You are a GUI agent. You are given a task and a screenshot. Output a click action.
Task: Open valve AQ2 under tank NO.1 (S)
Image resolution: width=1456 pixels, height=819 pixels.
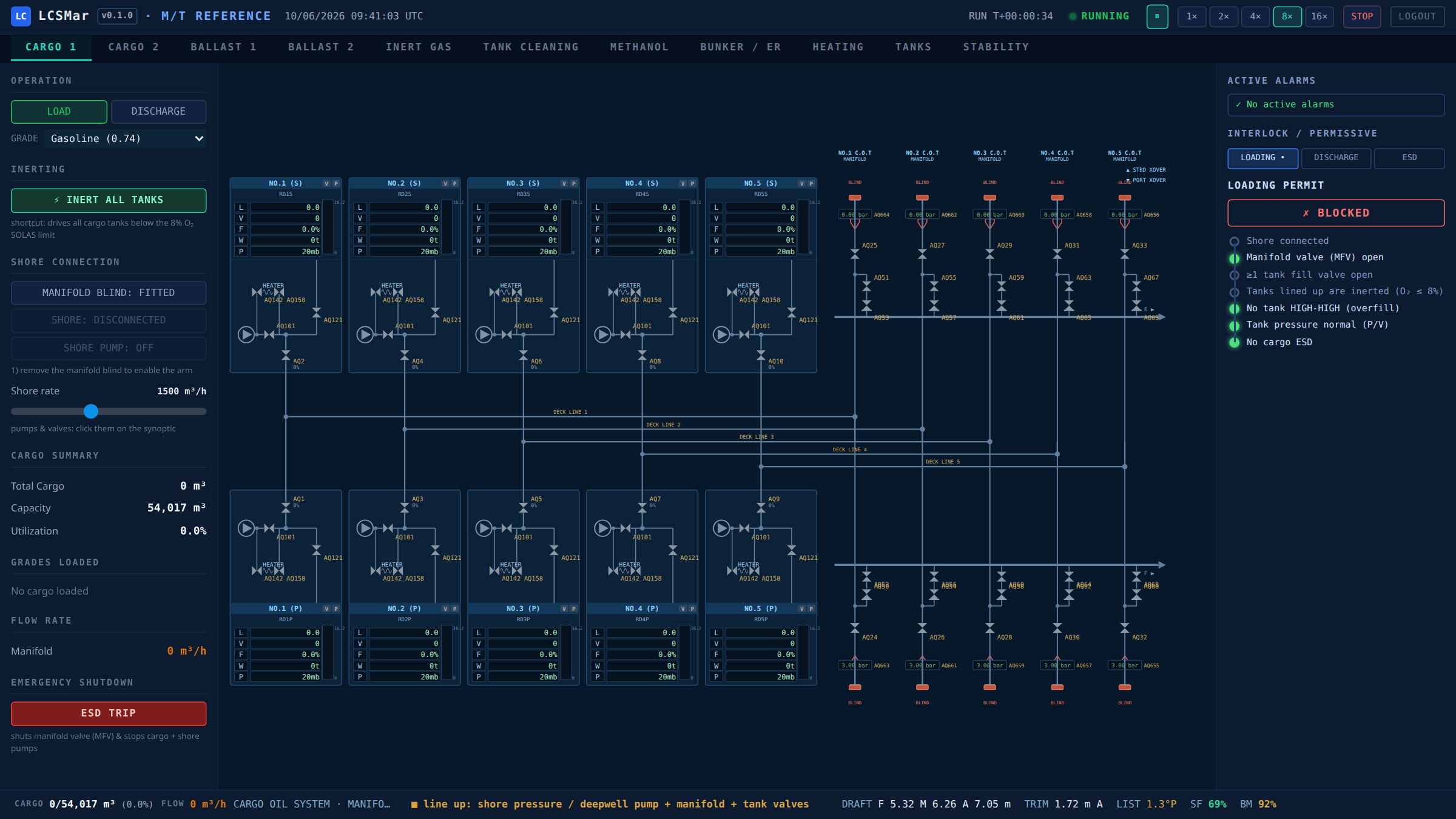pos(286,356)
